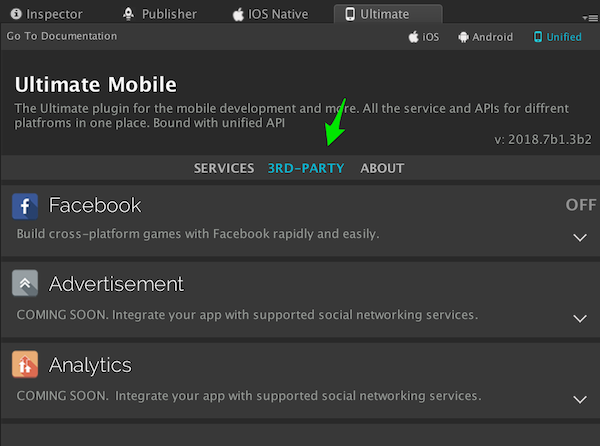Select the Android platform button

coord(486,37)
